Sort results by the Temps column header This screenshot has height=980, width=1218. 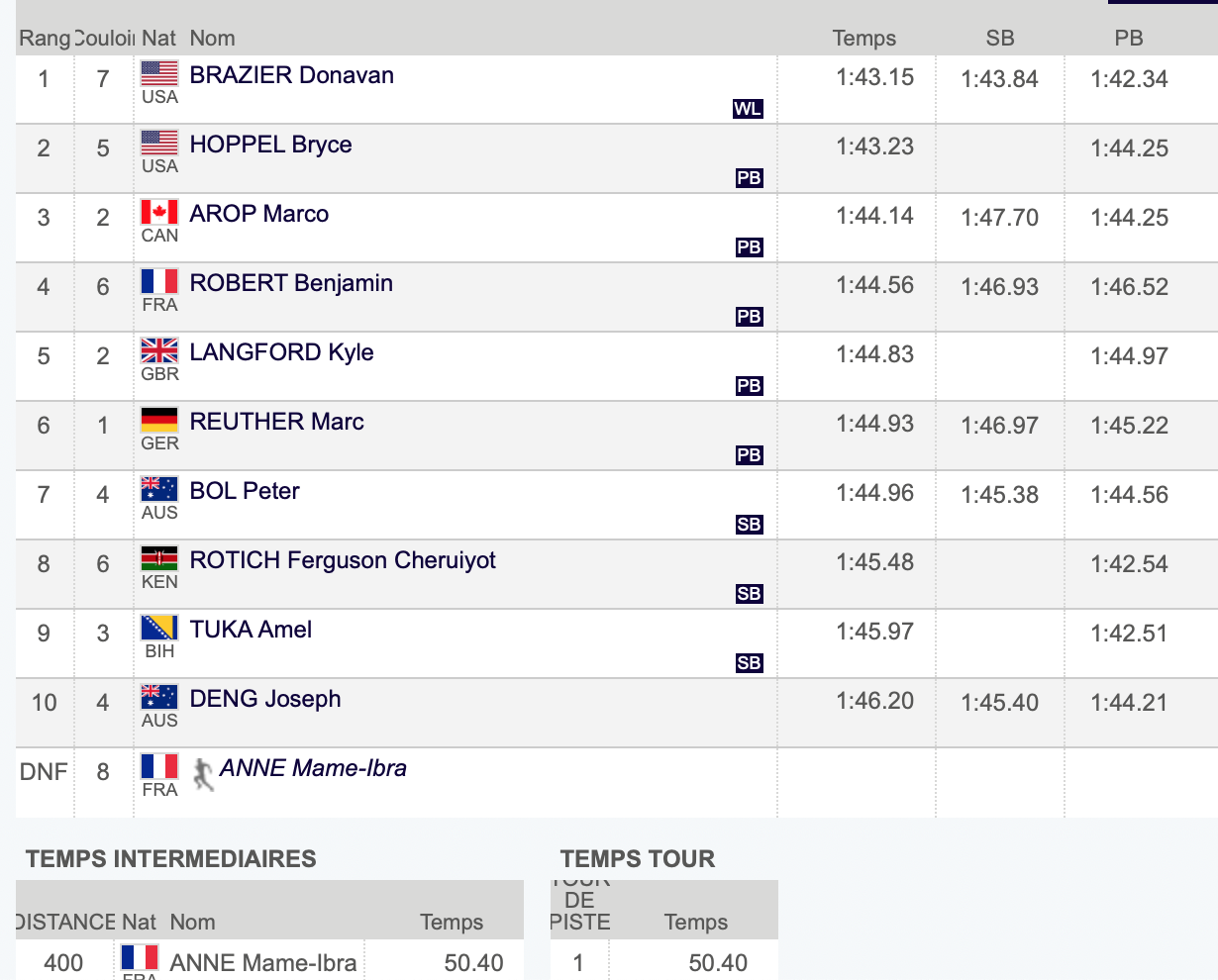(x=864, y=39)
